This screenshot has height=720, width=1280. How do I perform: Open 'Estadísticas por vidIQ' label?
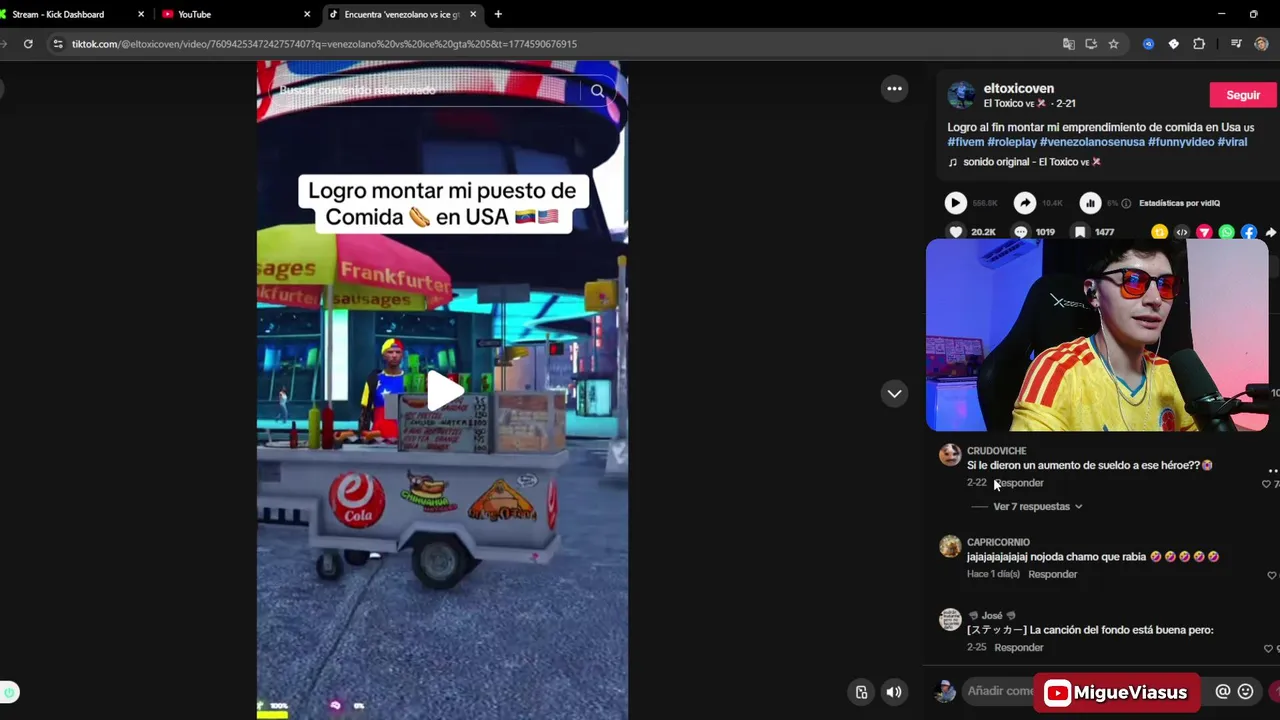coord(1179,203)
